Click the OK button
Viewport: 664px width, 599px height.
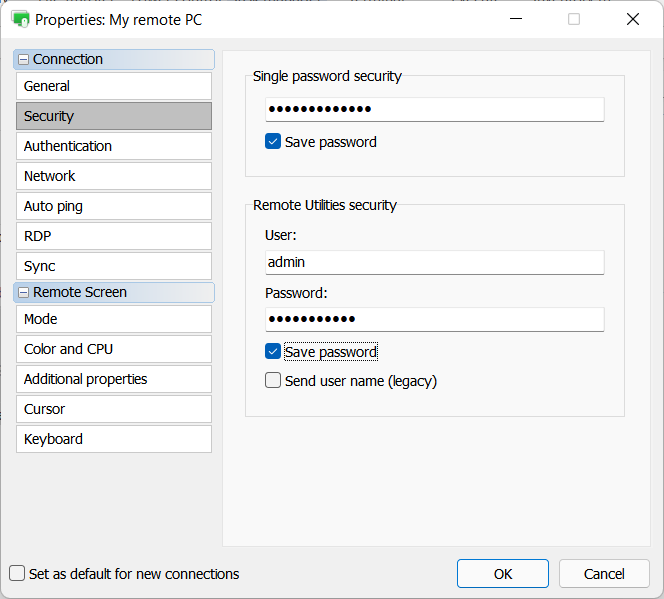[502, 574]
